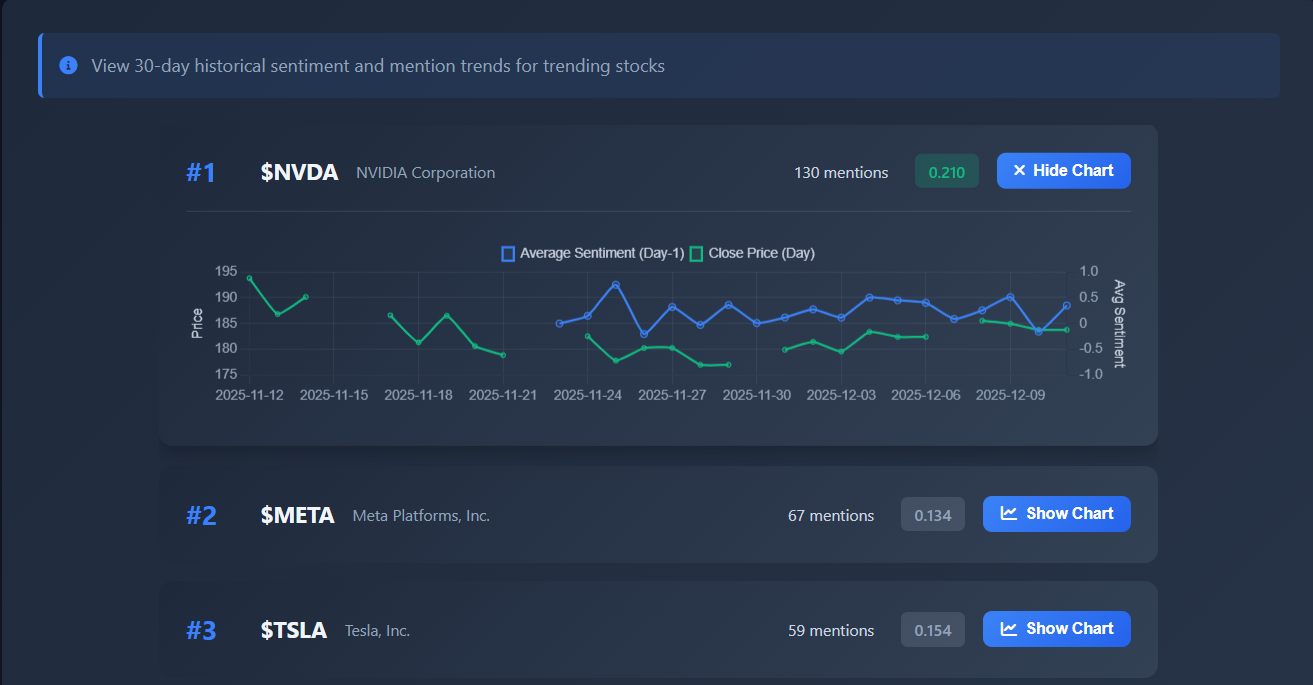Screen dimensions: 1313x685
Task: Select the $TSLA ticker symbol
Action: point(294,630)
